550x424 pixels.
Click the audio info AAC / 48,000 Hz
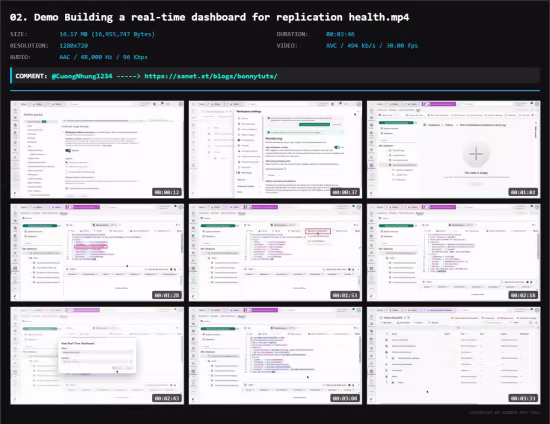click(103, 57)
